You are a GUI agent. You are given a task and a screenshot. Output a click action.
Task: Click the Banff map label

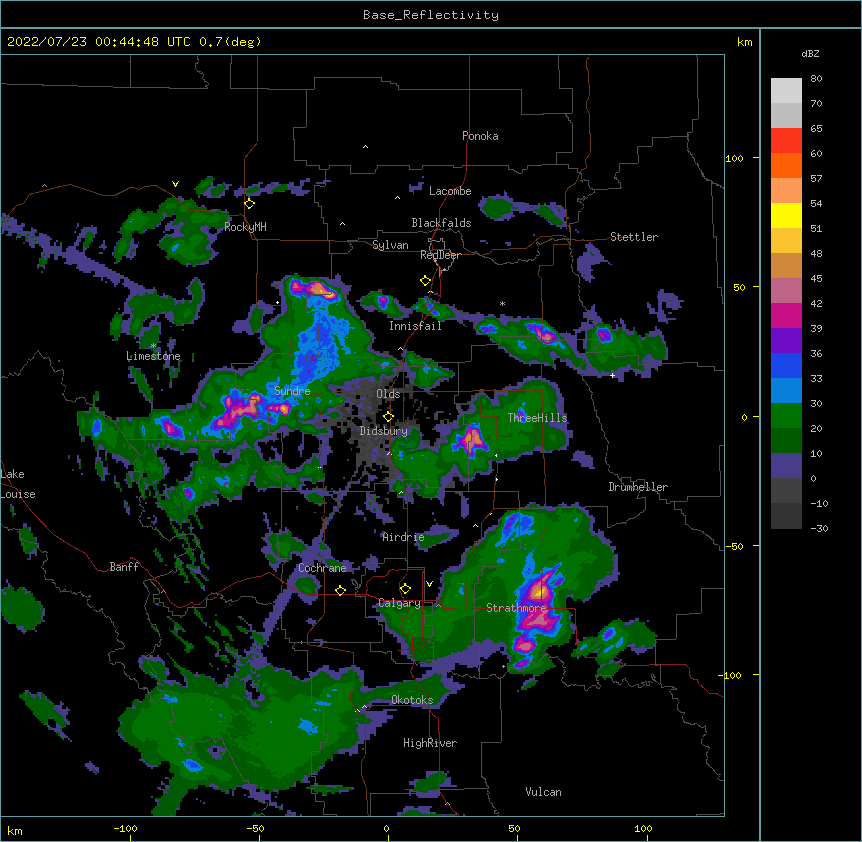pos(124,567)
